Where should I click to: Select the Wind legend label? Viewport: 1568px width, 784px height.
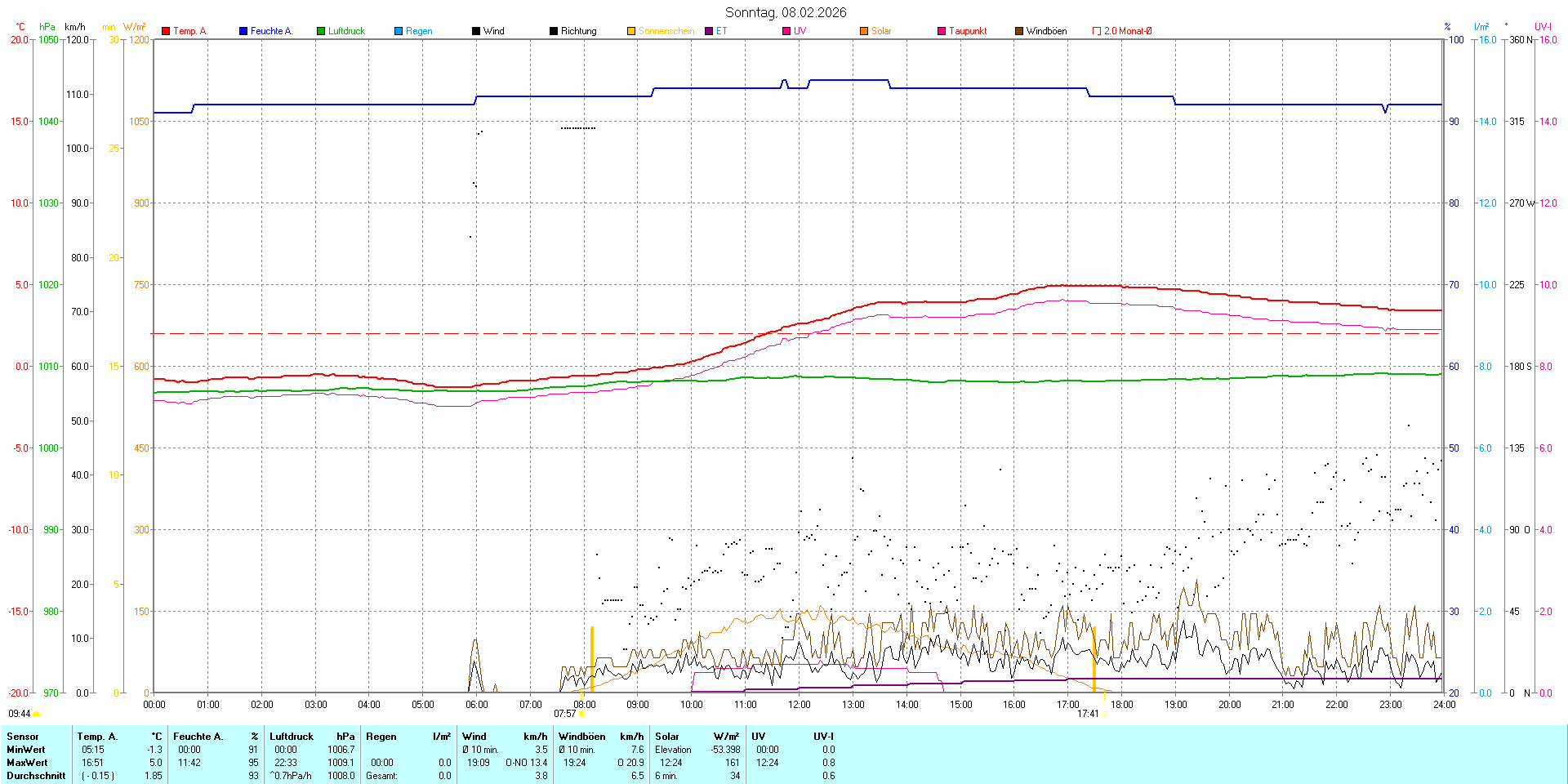[493, 31]
